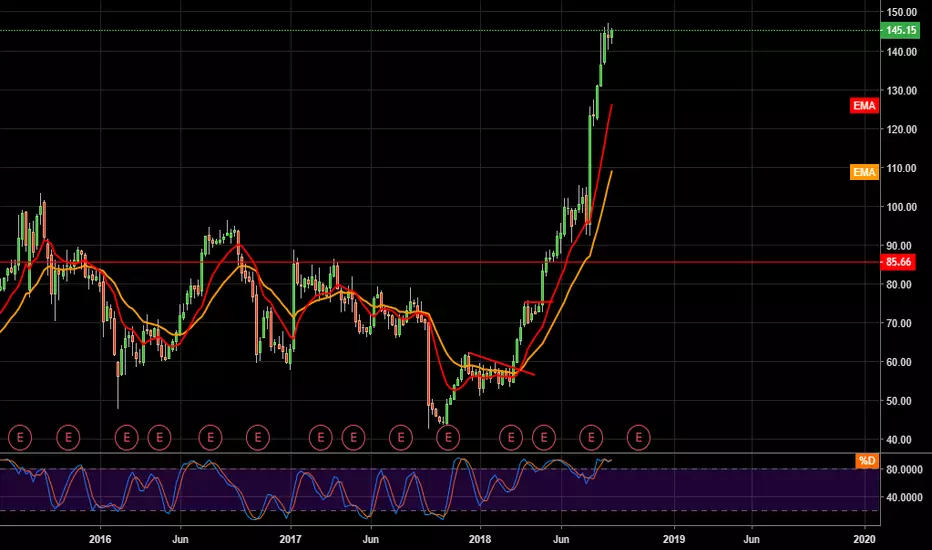
Task: Click the orange %D stochastic label
Action: coord(867,461)
